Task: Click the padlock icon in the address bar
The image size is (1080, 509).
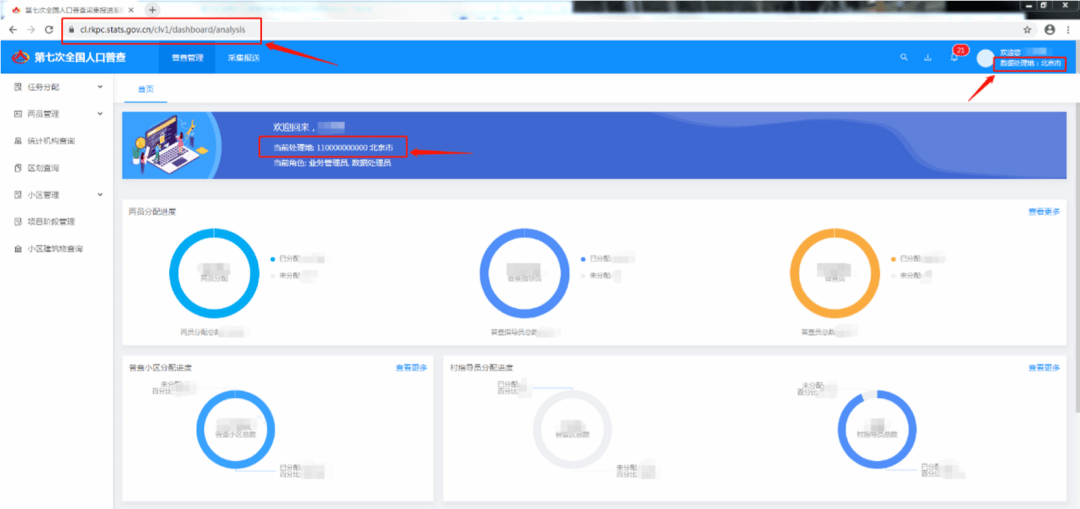Action: (71, 30)
